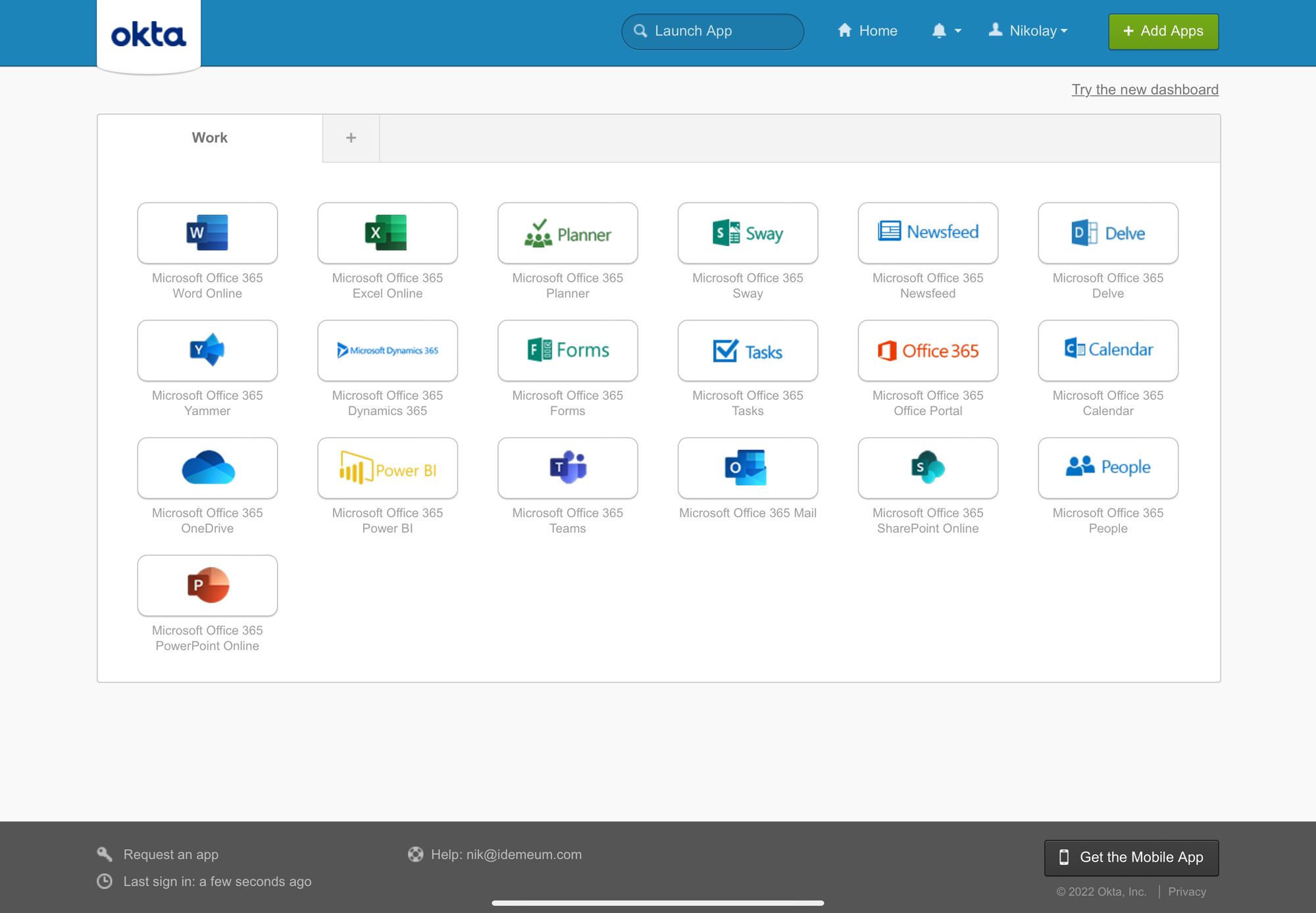The height and width of the screenshot is (913, 1316).
Task: Click the Last sign in: a few seconds ago text
Action: tap(218, 881)
